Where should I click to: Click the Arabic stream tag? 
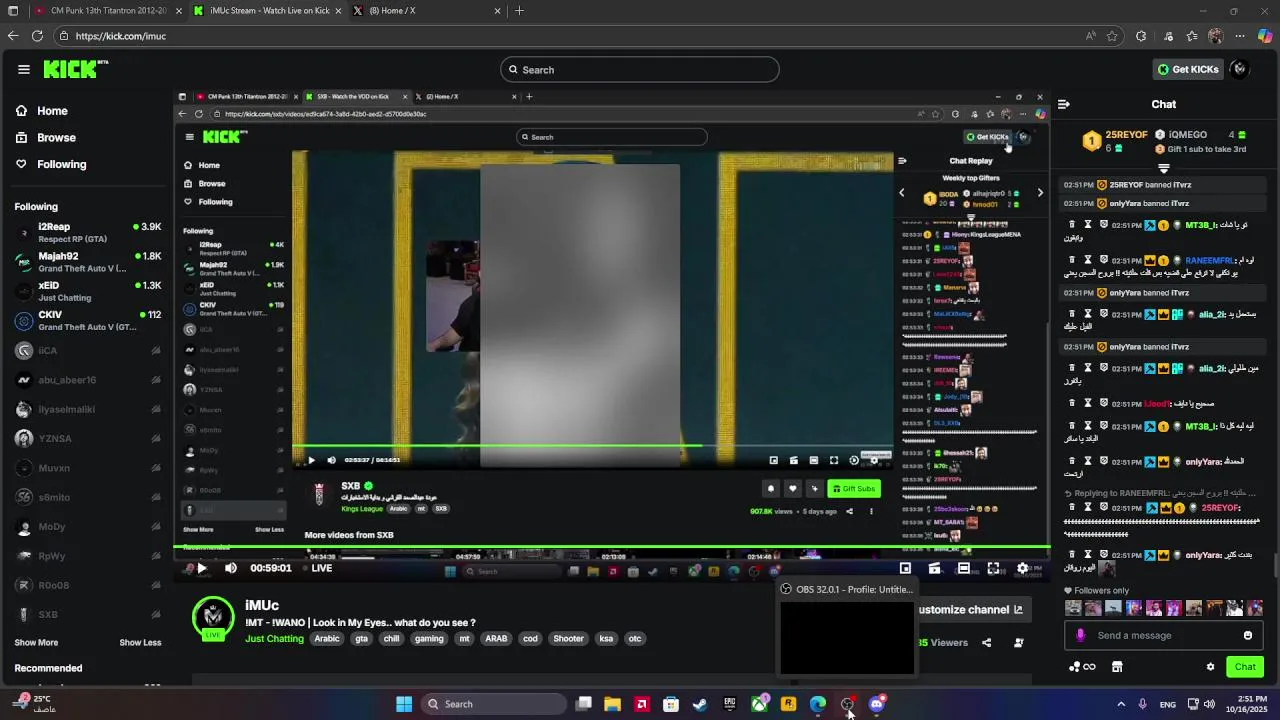coord(327,638)
